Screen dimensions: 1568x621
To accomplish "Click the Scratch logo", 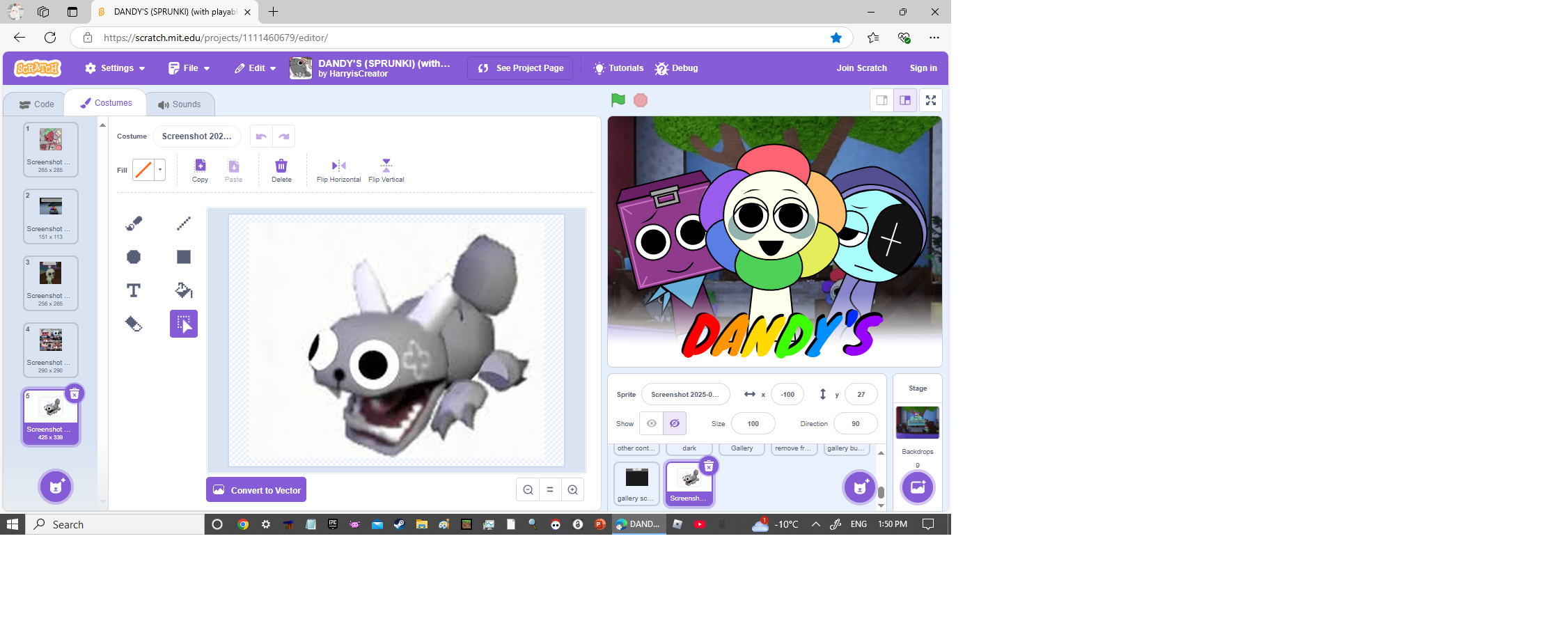I will (38, 68).
